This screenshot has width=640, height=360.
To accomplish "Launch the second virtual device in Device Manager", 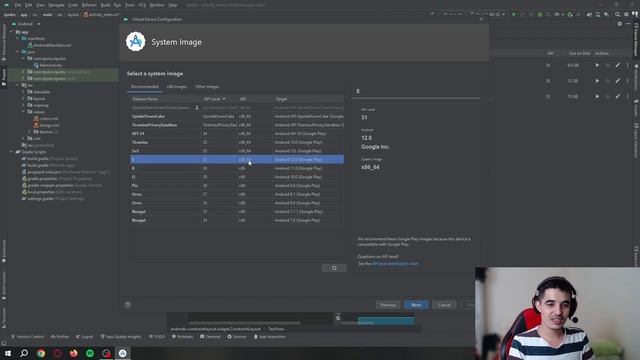I will (x=597, y=81).
